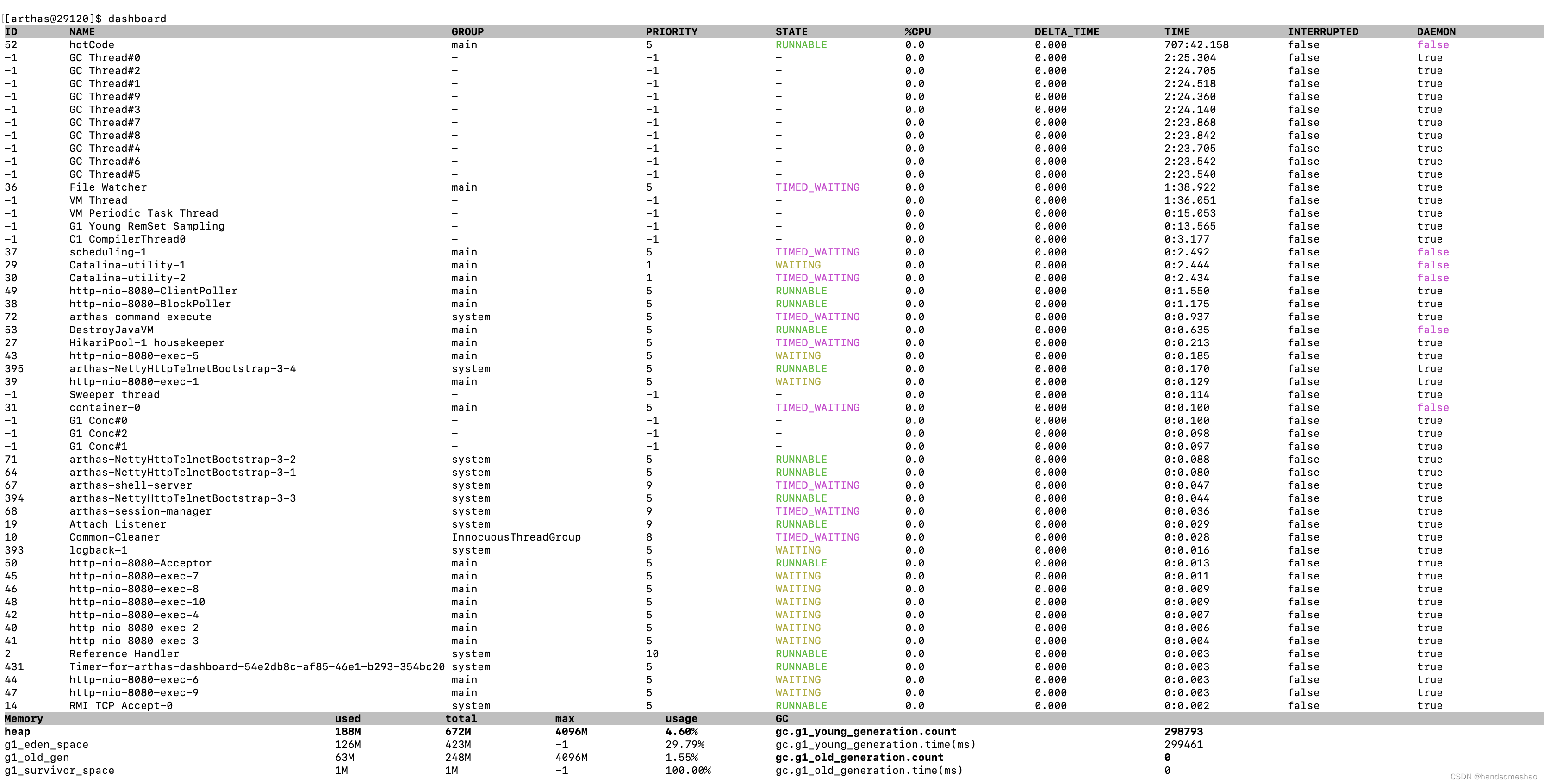Screen dimensions: 1544x784
Task: Select 'gc.g1_young_generation.count' label
Action: coord(866,731)
